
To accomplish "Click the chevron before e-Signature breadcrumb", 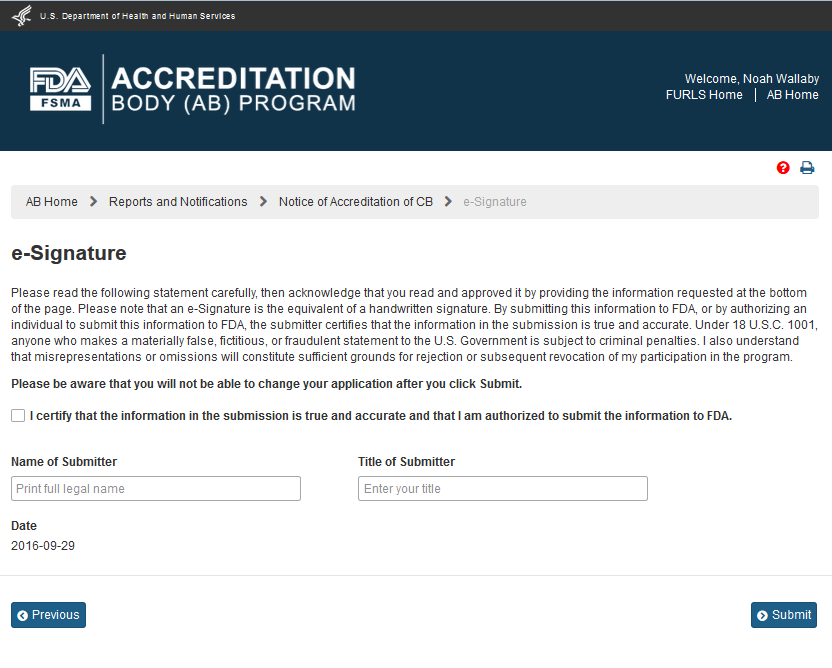I will click(x=448, y=202).
